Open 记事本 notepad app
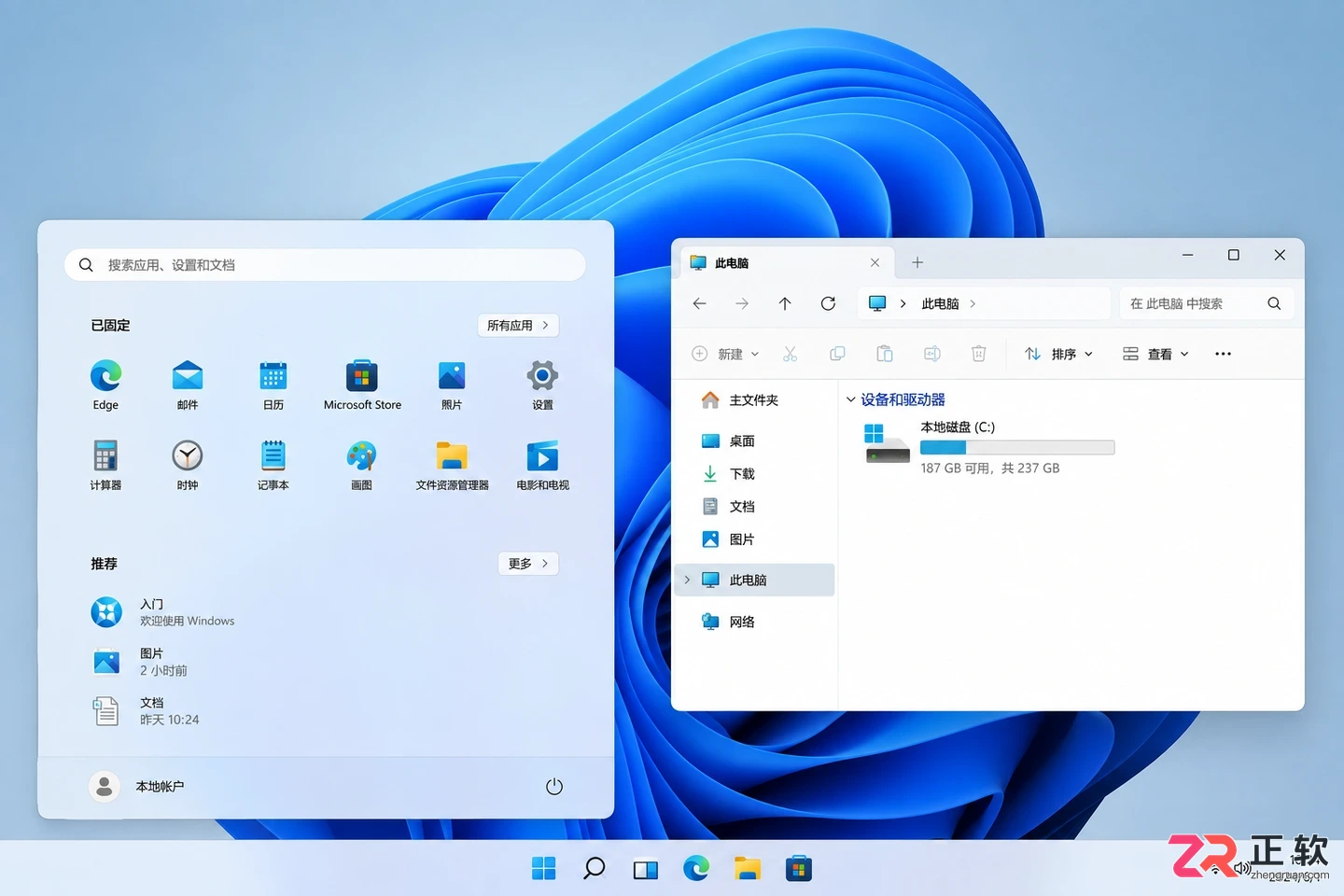The height and width of the screenshot is (896, 1344). (273, 465)
